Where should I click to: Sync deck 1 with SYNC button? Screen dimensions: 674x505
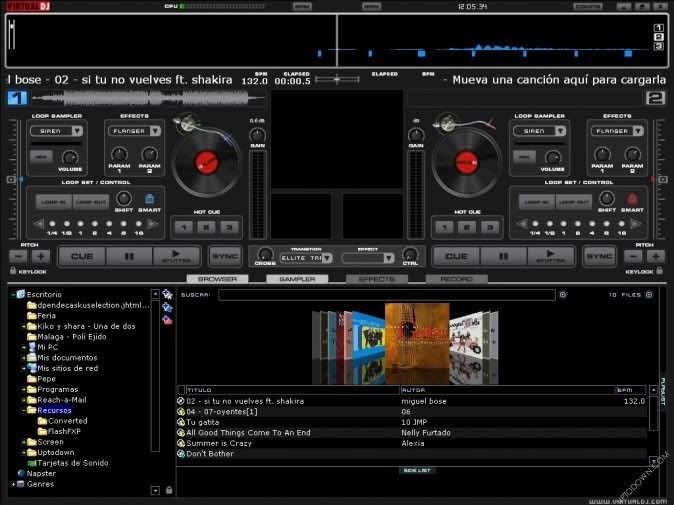click(x=225, y=257)
